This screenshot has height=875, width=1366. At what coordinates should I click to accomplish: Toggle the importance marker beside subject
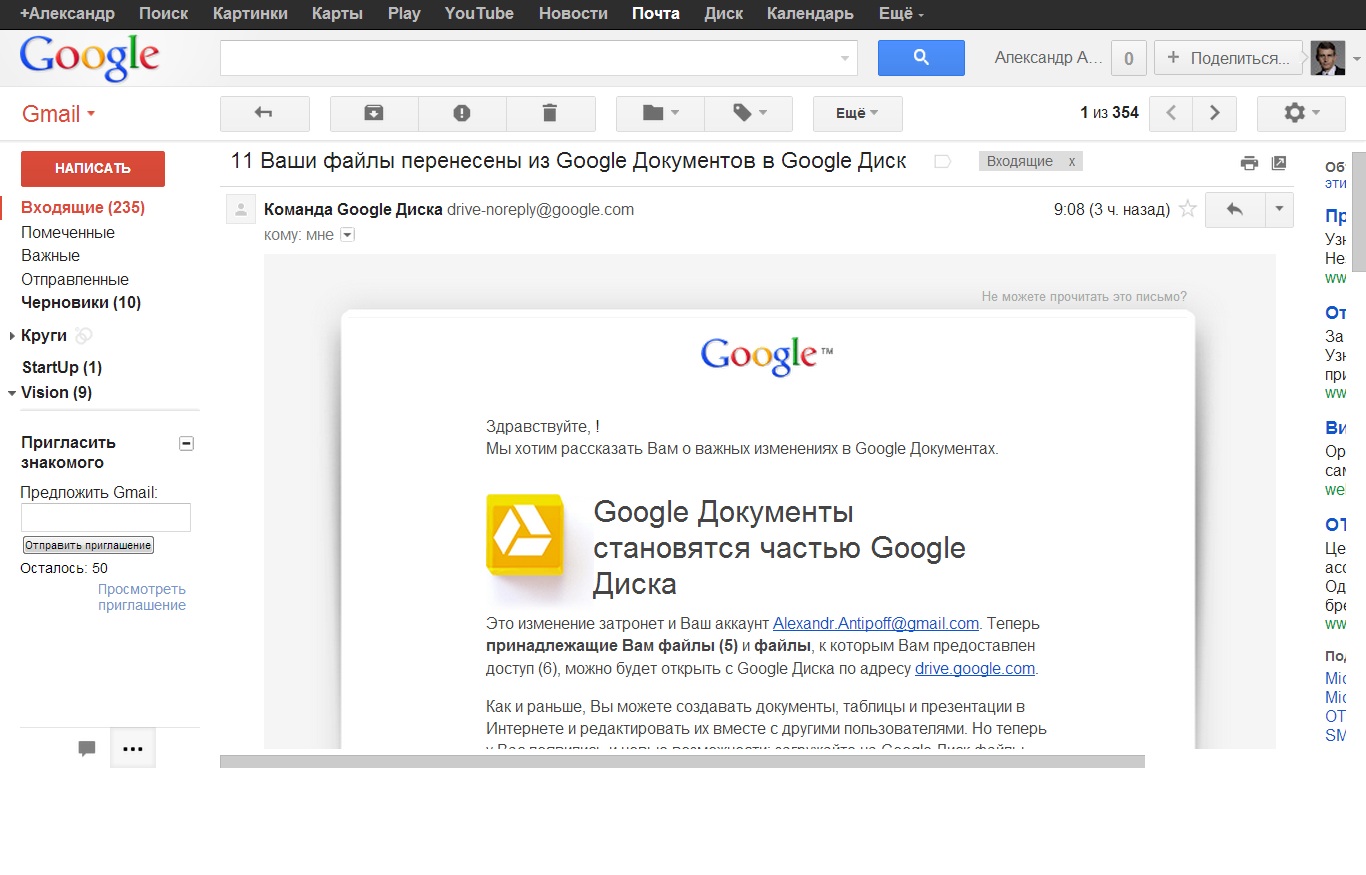pyautogui.click(x=942, y=161)
